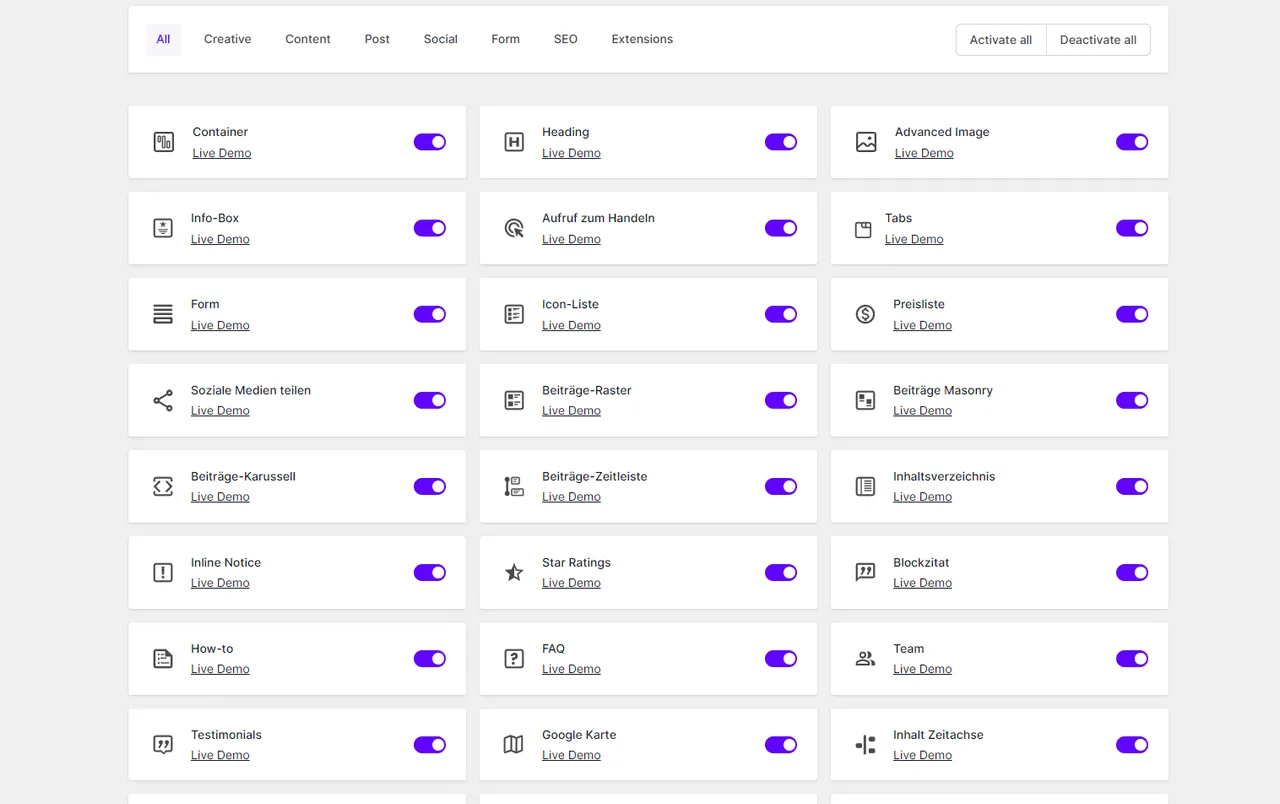The image size is (1280, 804).
Task: Open Live Demo for Soziale Medien teilen
Action: [220, 411]
